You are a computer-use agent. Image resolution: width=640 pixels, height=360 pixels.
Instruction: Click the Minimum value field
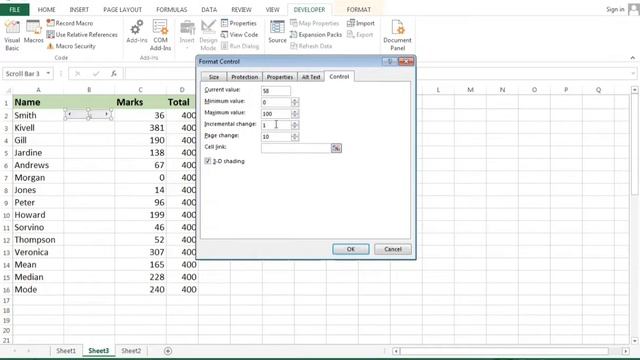(276, 102)
